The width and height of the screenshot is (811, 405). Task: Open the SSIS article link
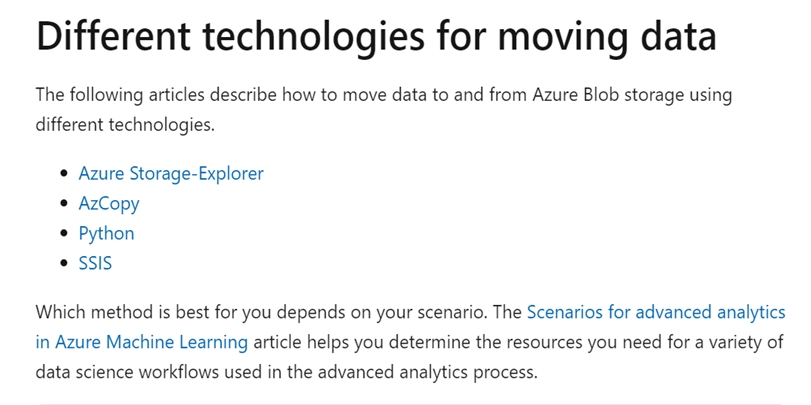pyautogui.click(x=97, y=263)
